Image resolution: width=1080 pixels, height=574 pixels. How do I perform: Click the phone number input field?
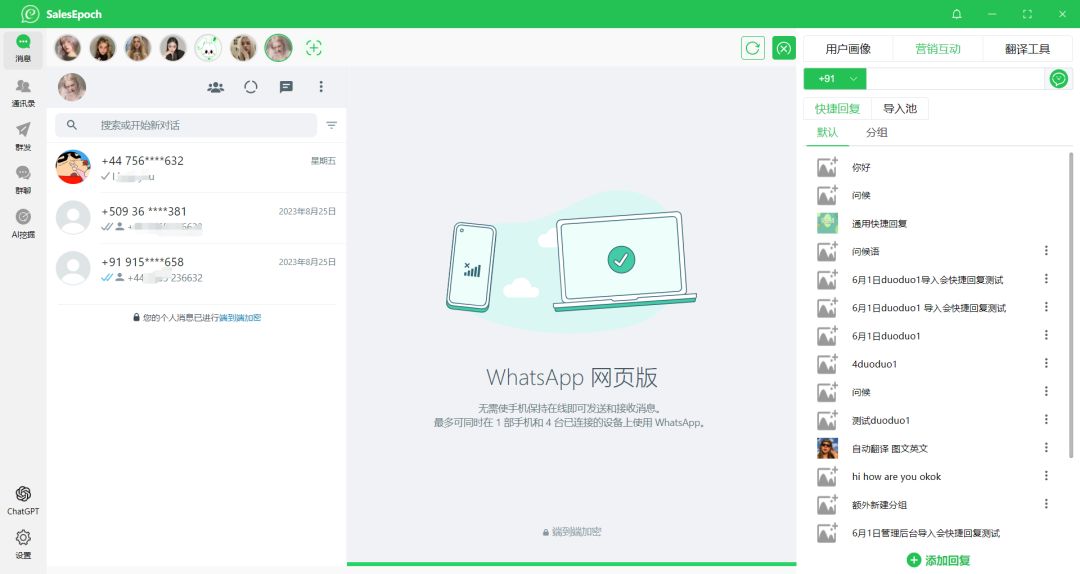pyautogui.click(x=955, y=79)
